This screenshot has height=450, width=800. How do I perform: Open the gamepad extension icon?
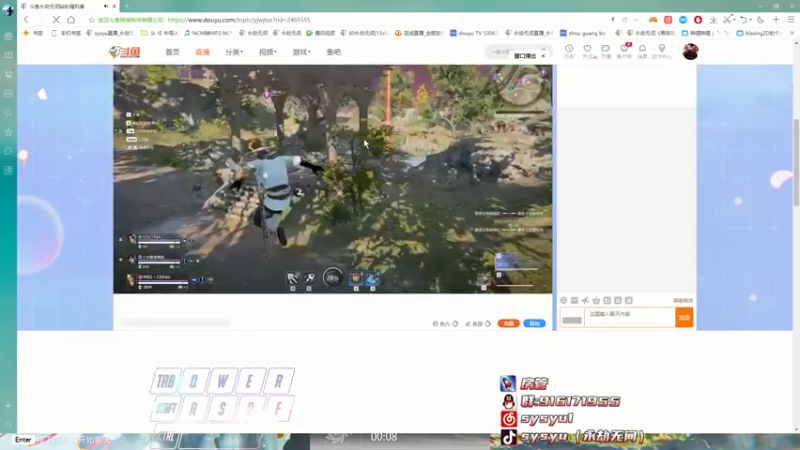[x=653, y=20]
